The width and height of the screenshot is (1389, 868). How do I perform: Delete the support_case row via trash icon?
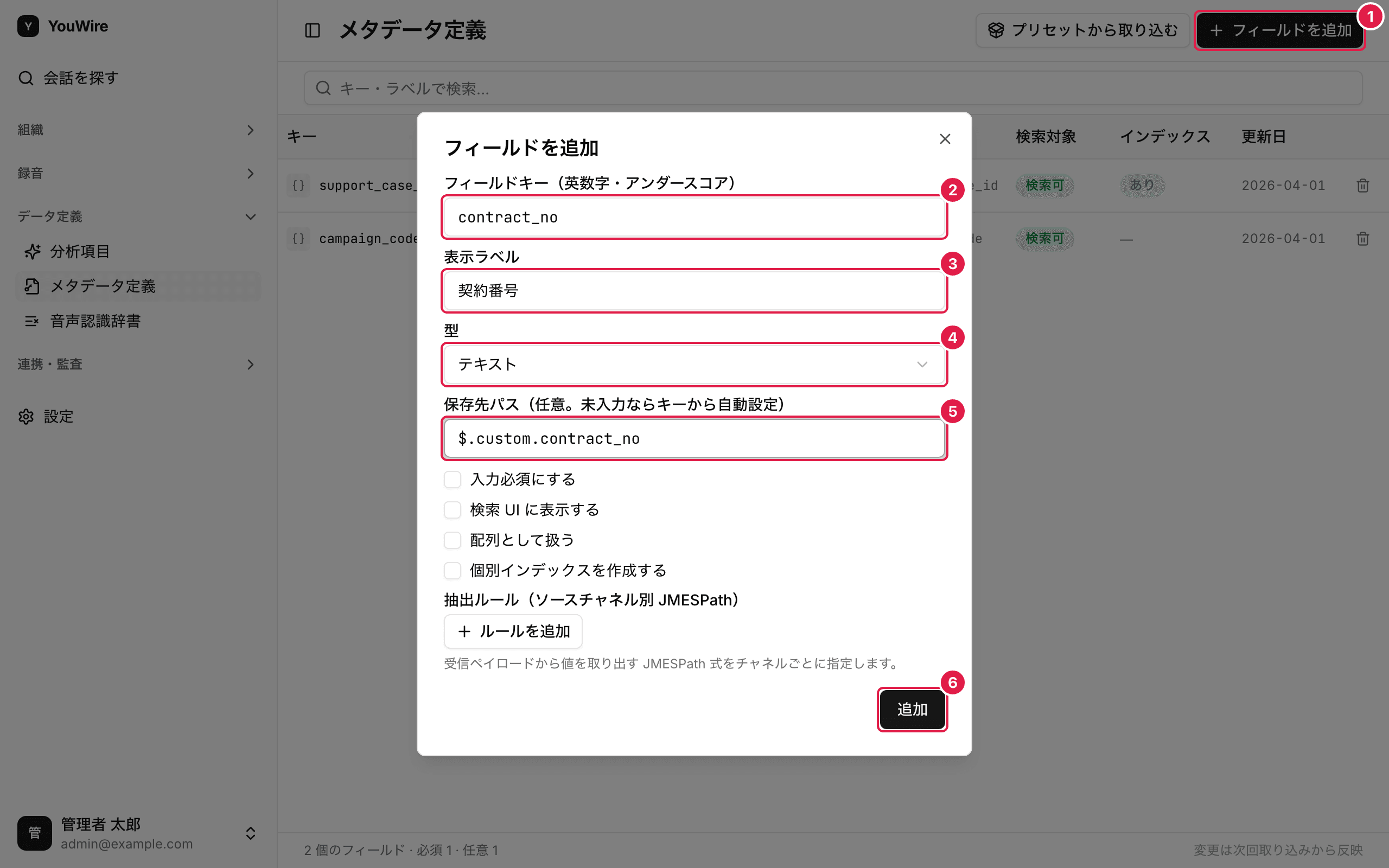coord(1362,186)
